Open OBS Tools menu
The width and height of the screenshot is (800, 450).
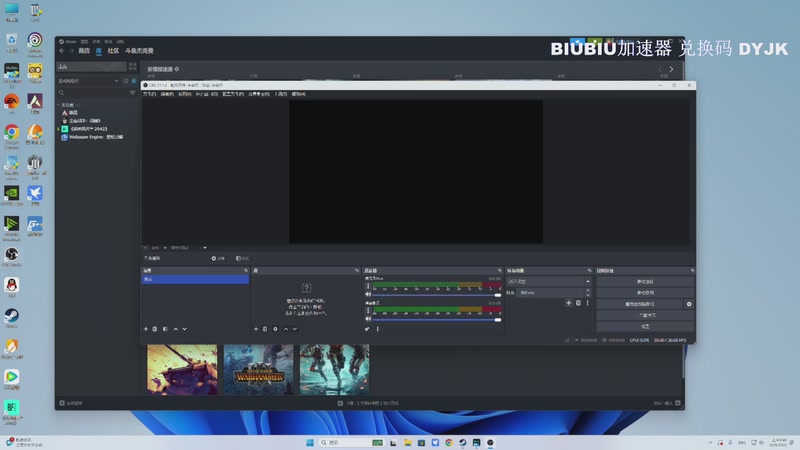(281, 94)
